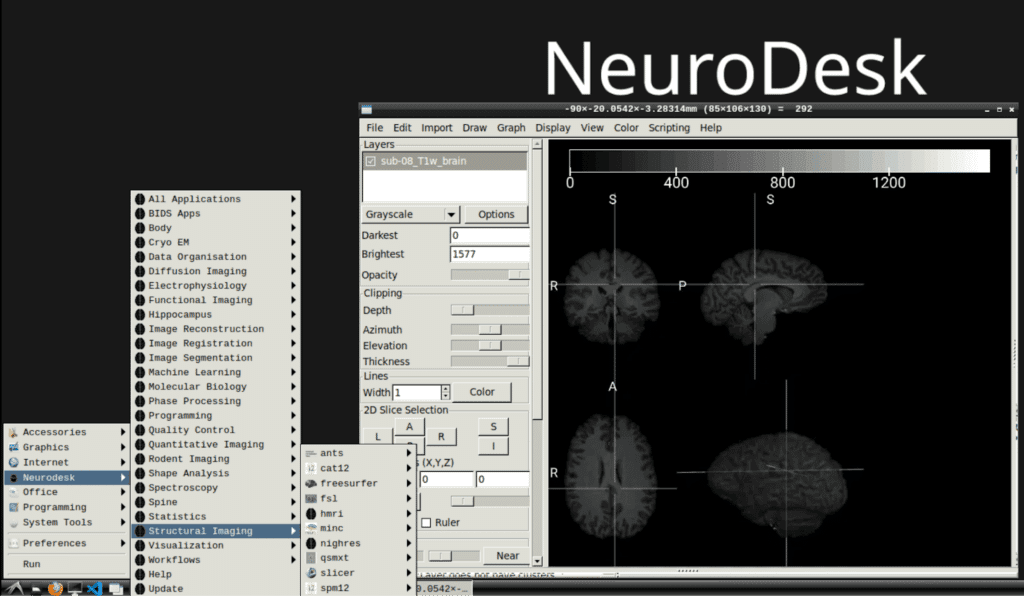Click the lines Color button
This screenshot has width=1024, height=596.
point(482,392)
